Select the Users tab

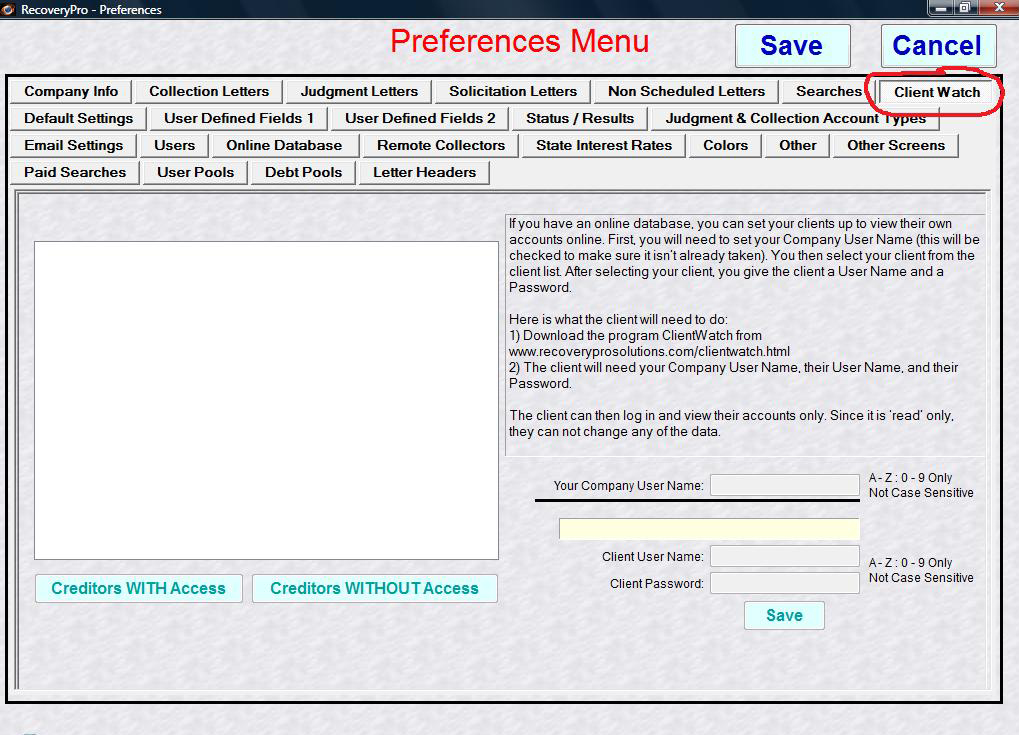[x=174, y=146]
